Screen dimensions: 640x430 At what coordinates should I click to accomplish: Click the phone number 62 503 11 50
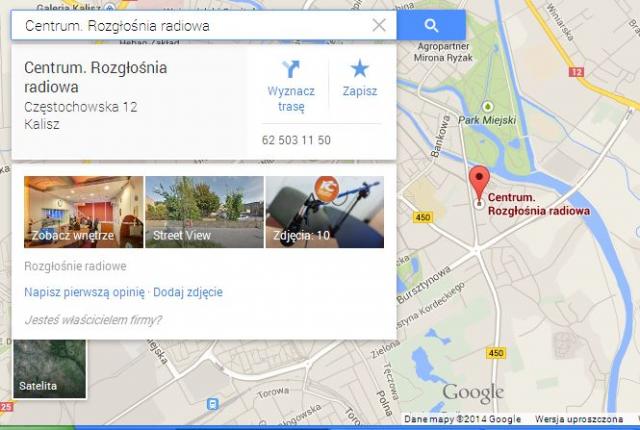[x=296, y=140]
